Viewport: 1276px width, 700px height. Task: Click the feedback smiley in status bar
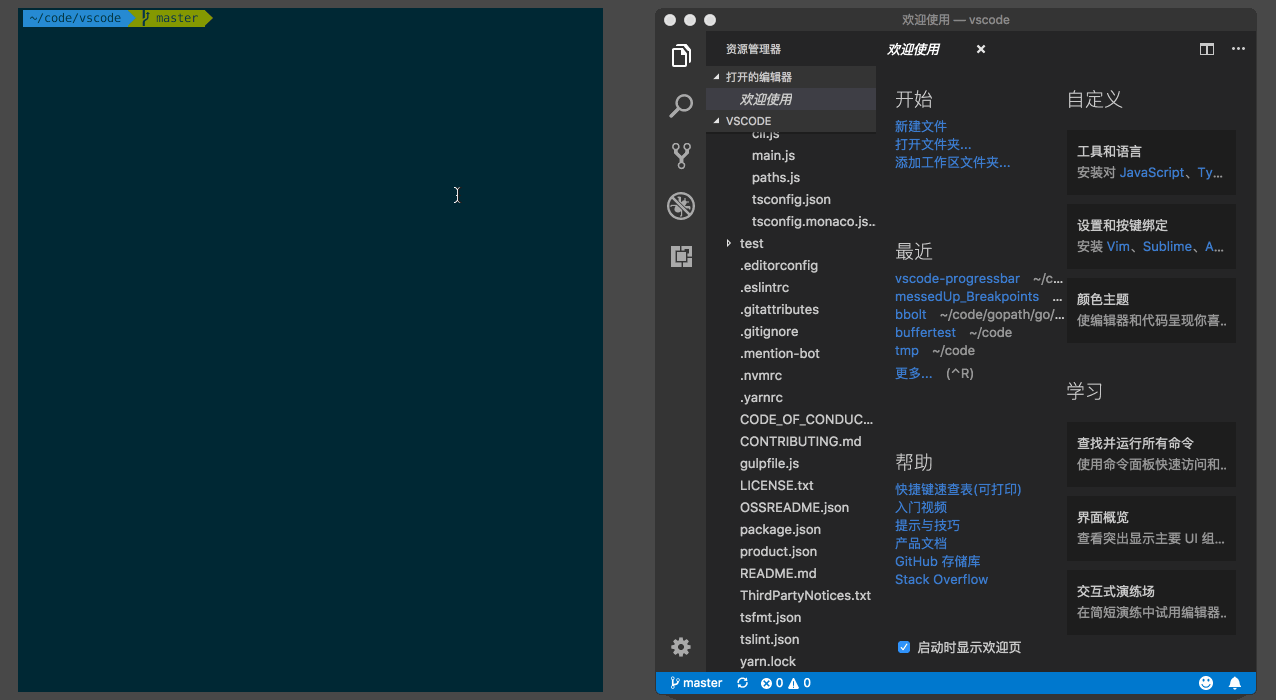coord(1206,683)
